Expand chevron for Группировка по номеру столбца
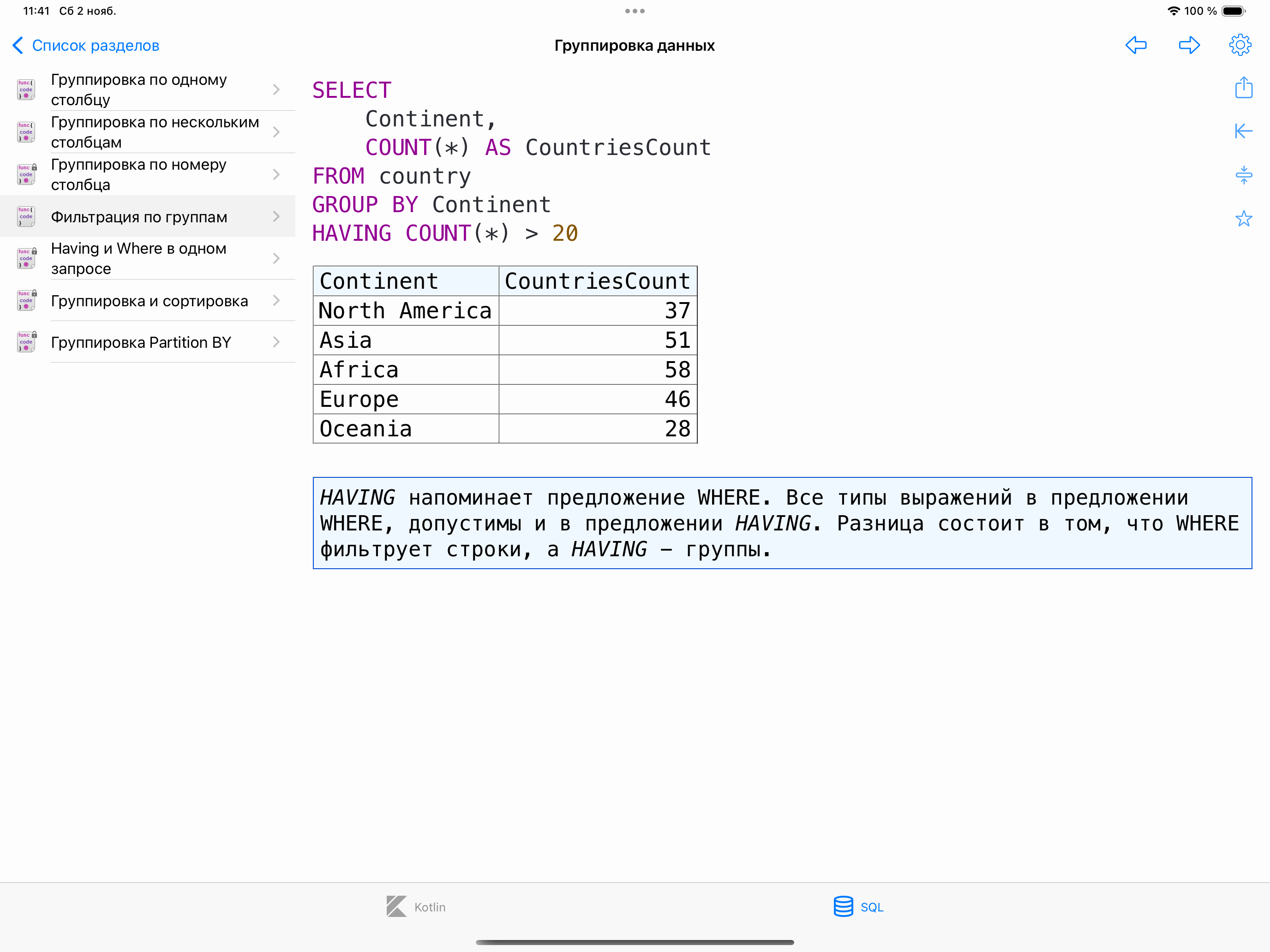The image size is (1270, 952). 276,174
